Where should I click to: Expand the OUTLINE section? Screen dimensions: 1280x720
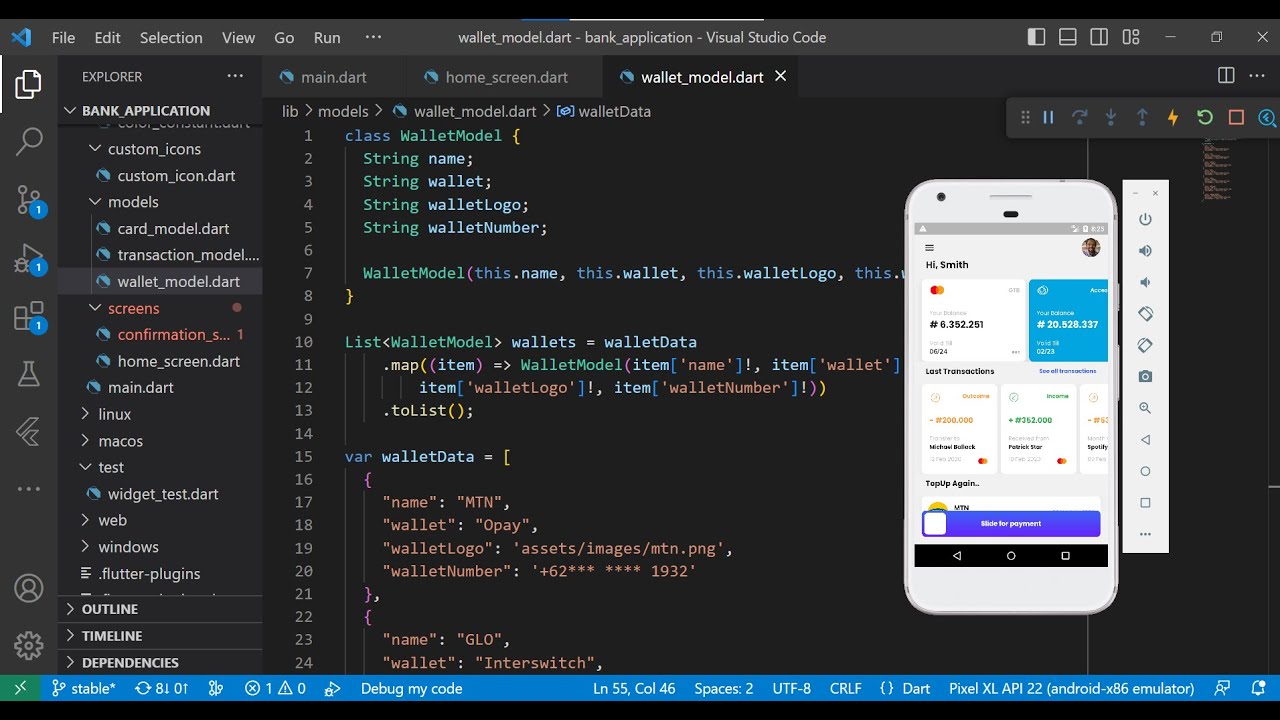click(160, 609)
